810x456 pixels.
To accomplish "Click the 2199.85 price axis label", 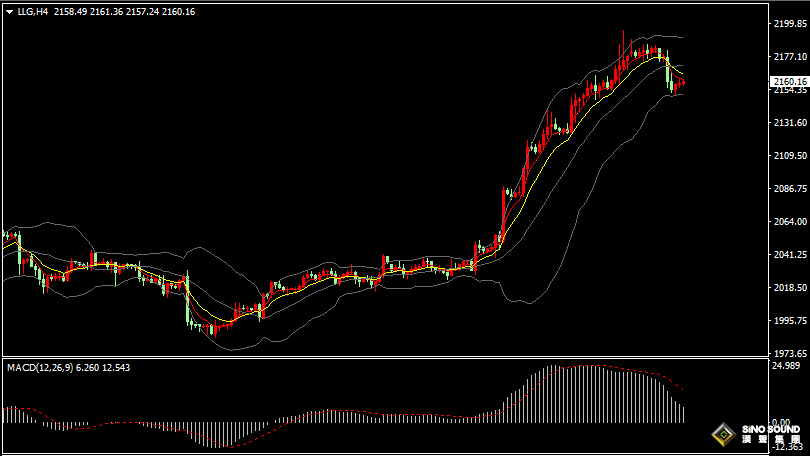I will click(x=789, y=22).
